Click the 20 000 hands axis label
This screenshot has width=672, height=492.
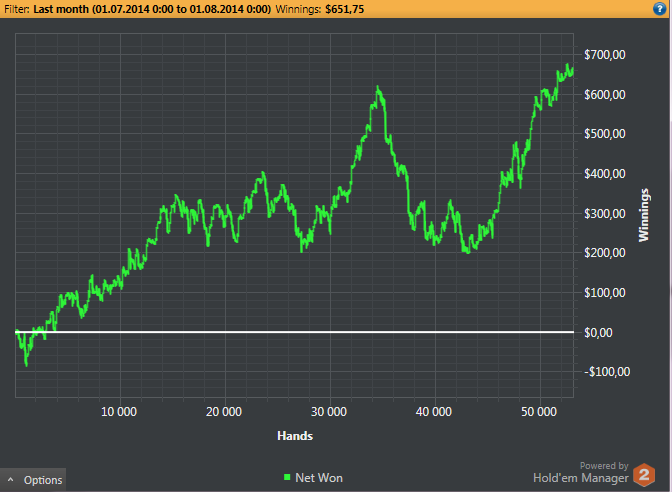coord(224,412)
